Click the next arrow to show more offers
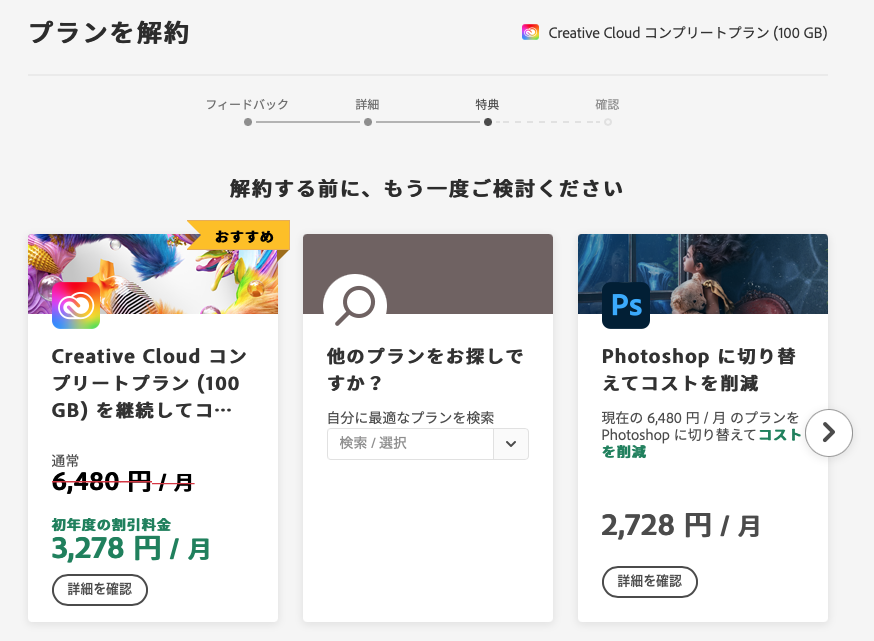Viewport: 874px width, 641px height. [828, 432]
